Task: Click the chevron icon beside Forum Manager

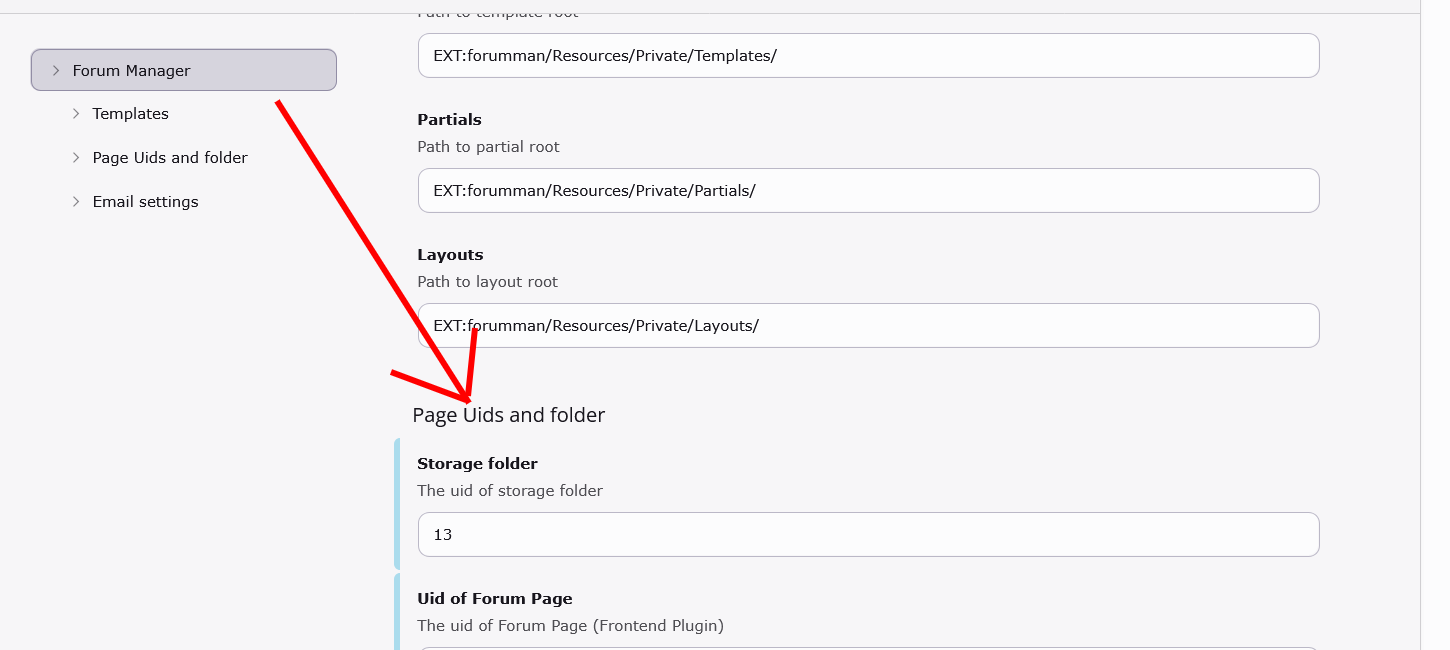Action: pyautogui.click(x=56, y=71)
